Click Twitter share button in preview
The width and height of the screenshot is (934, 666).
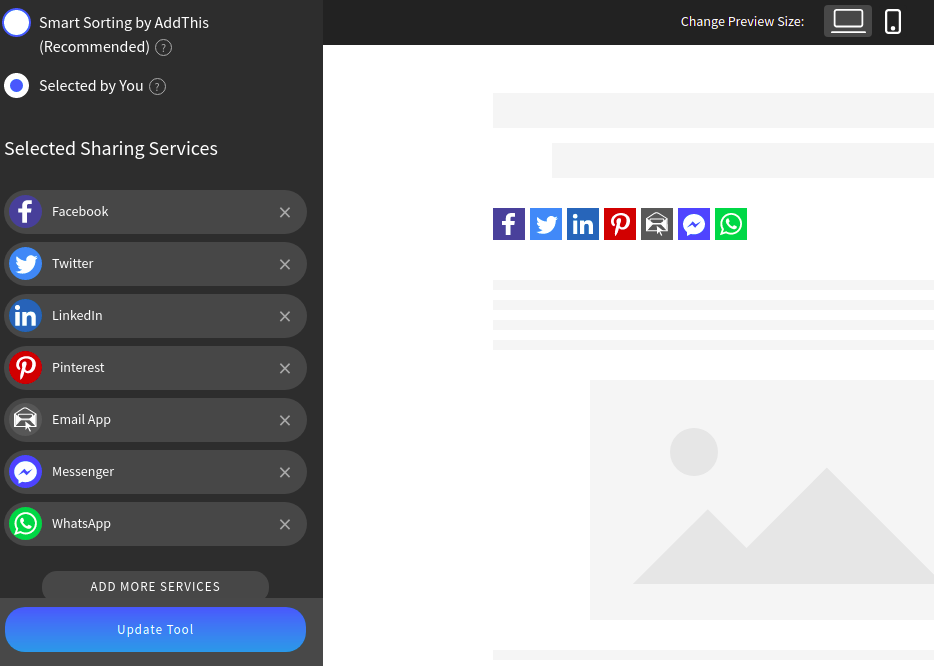pos(546,224)
